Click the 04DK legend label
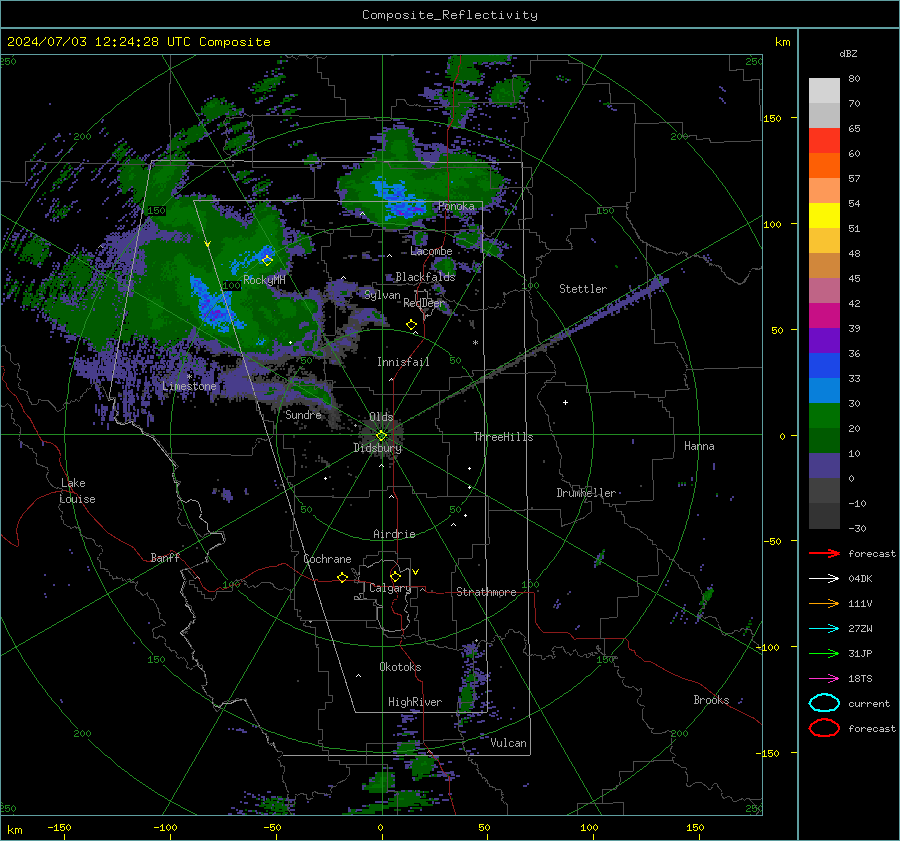Screen dimensions: 900x841 coord(860,579)
